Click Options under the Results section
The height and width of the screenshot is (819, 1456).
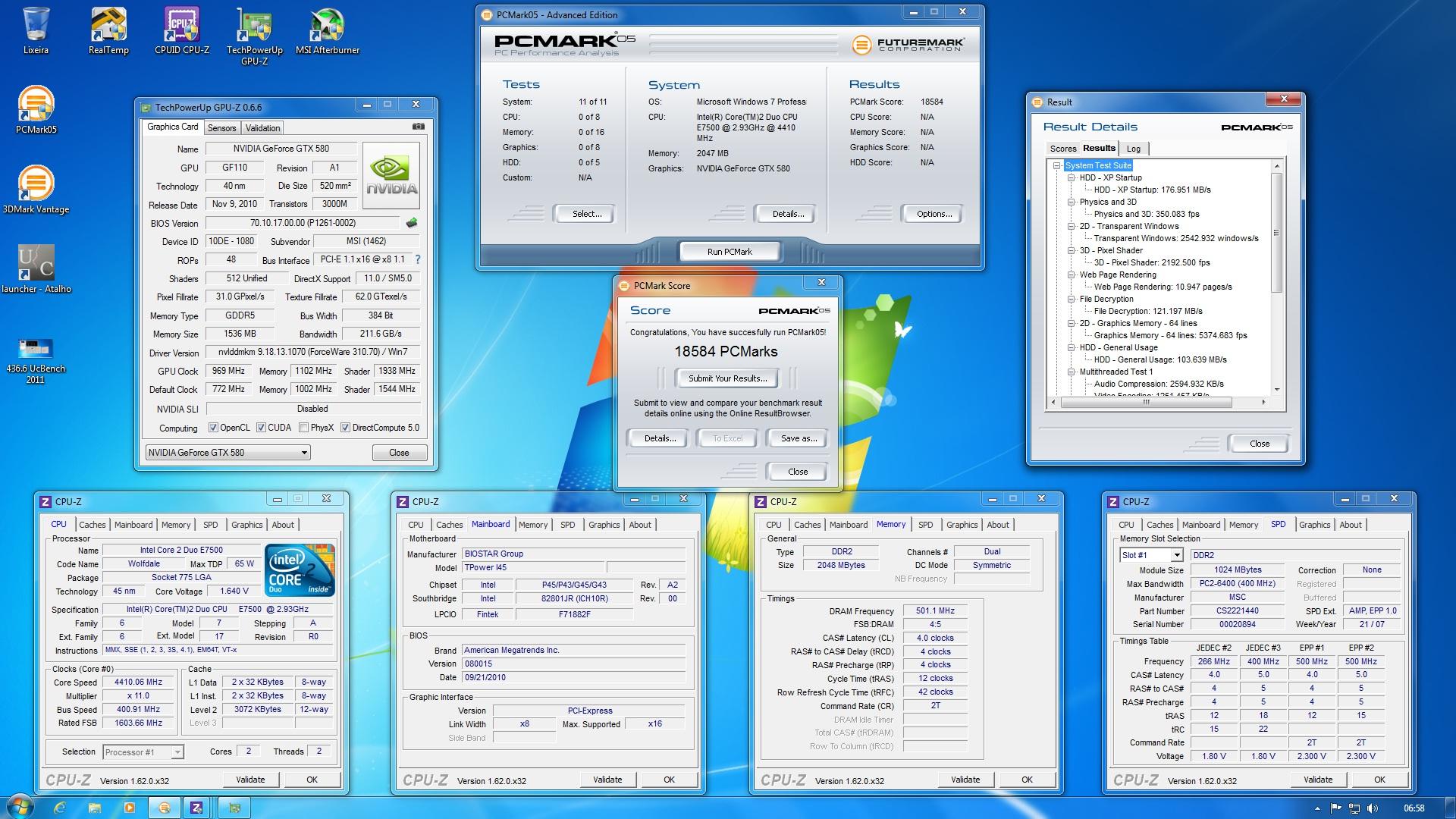tap(934, 214)
